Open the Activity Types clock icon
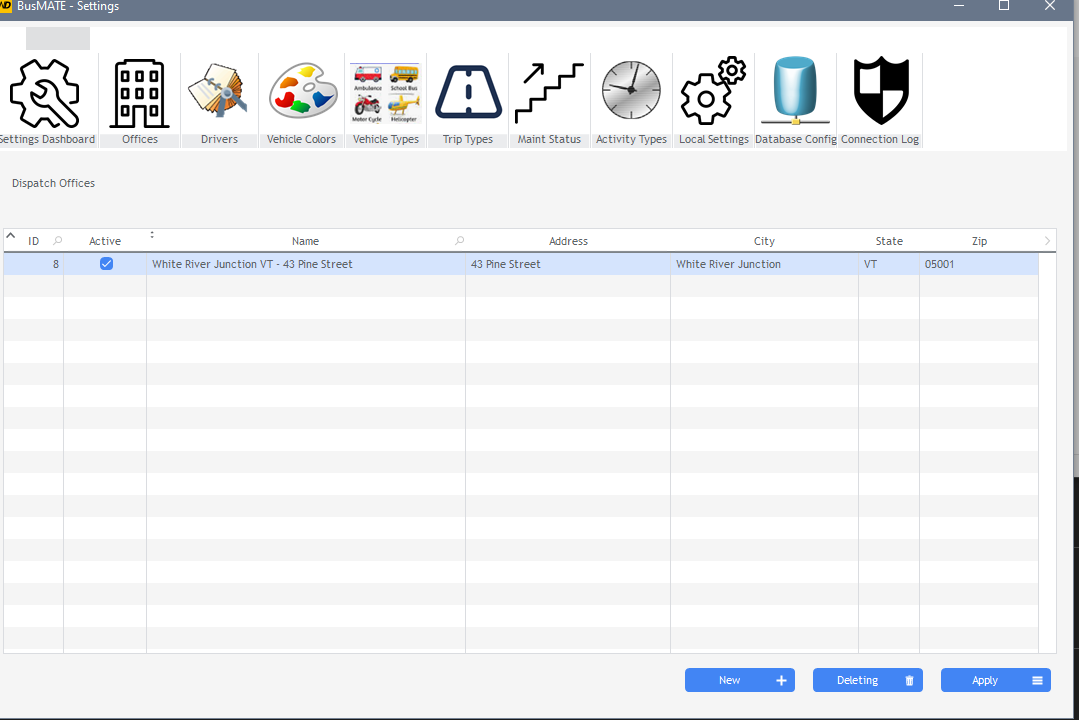 [631, 92]
